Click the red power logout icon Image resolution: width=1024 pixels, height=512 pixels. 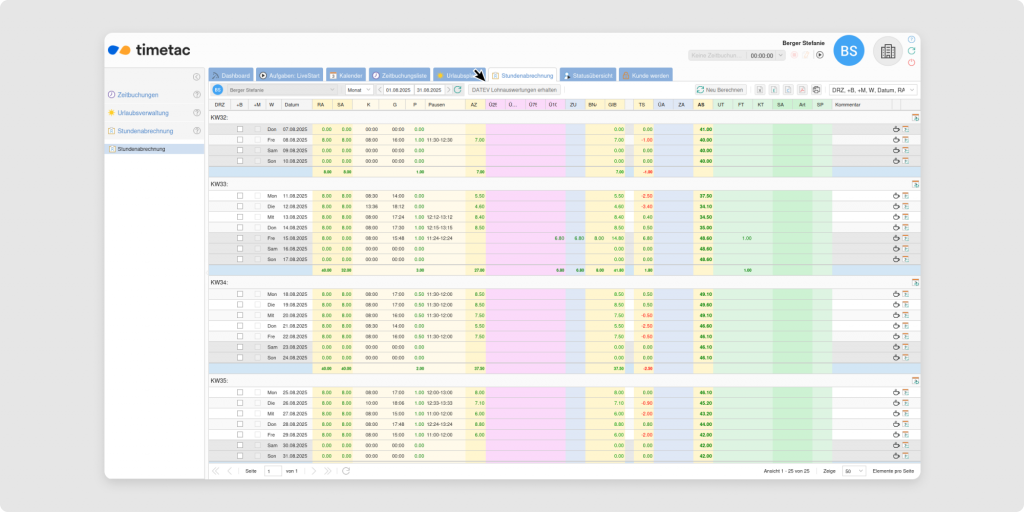911,63
